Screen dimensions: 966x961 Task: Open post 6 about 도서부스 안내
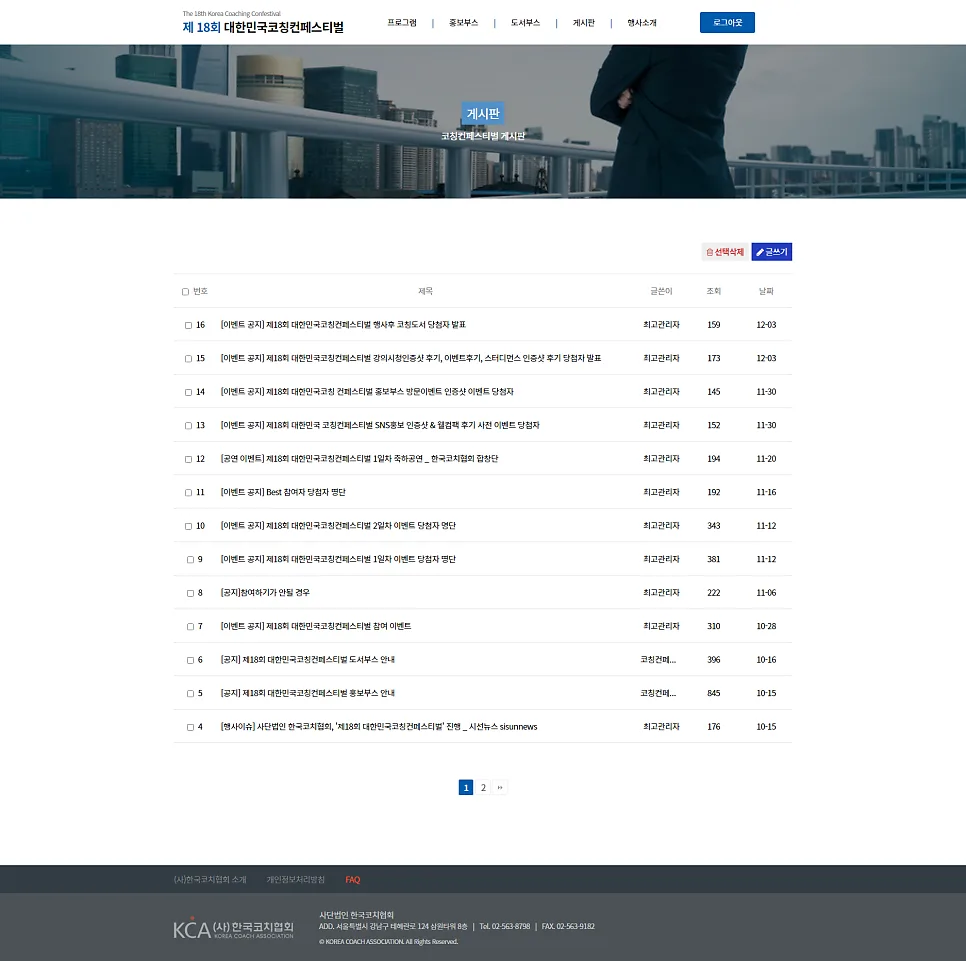pos(307,660)
